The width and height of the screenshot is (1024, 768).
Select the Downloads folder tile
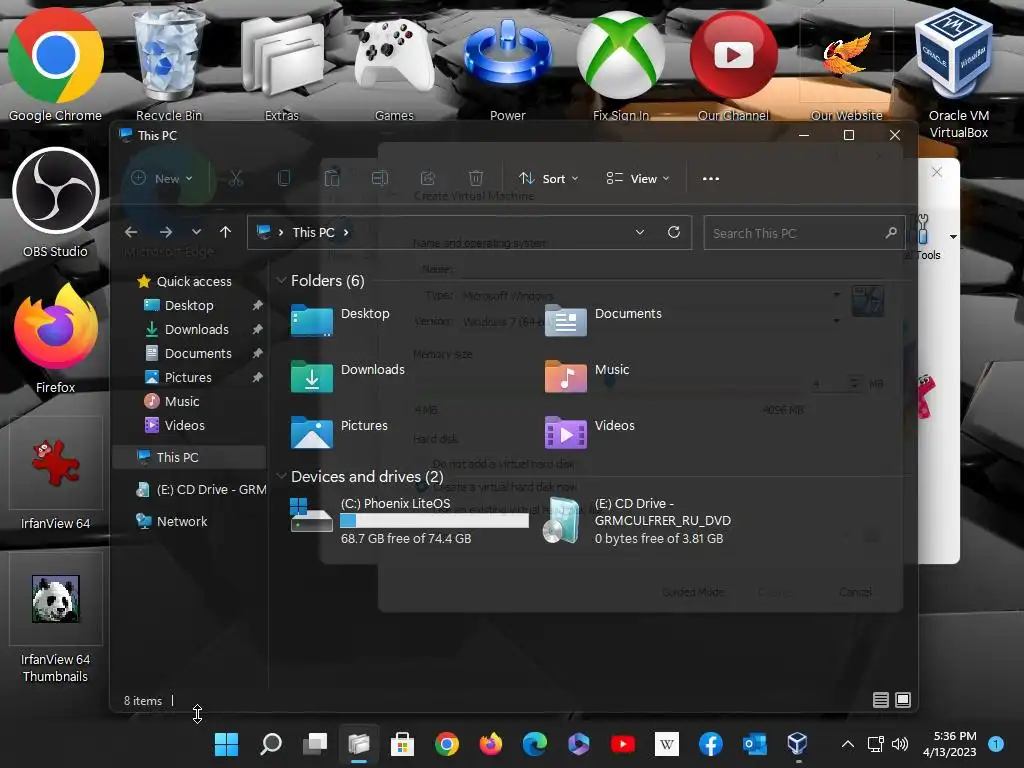[x=347, y=376]
